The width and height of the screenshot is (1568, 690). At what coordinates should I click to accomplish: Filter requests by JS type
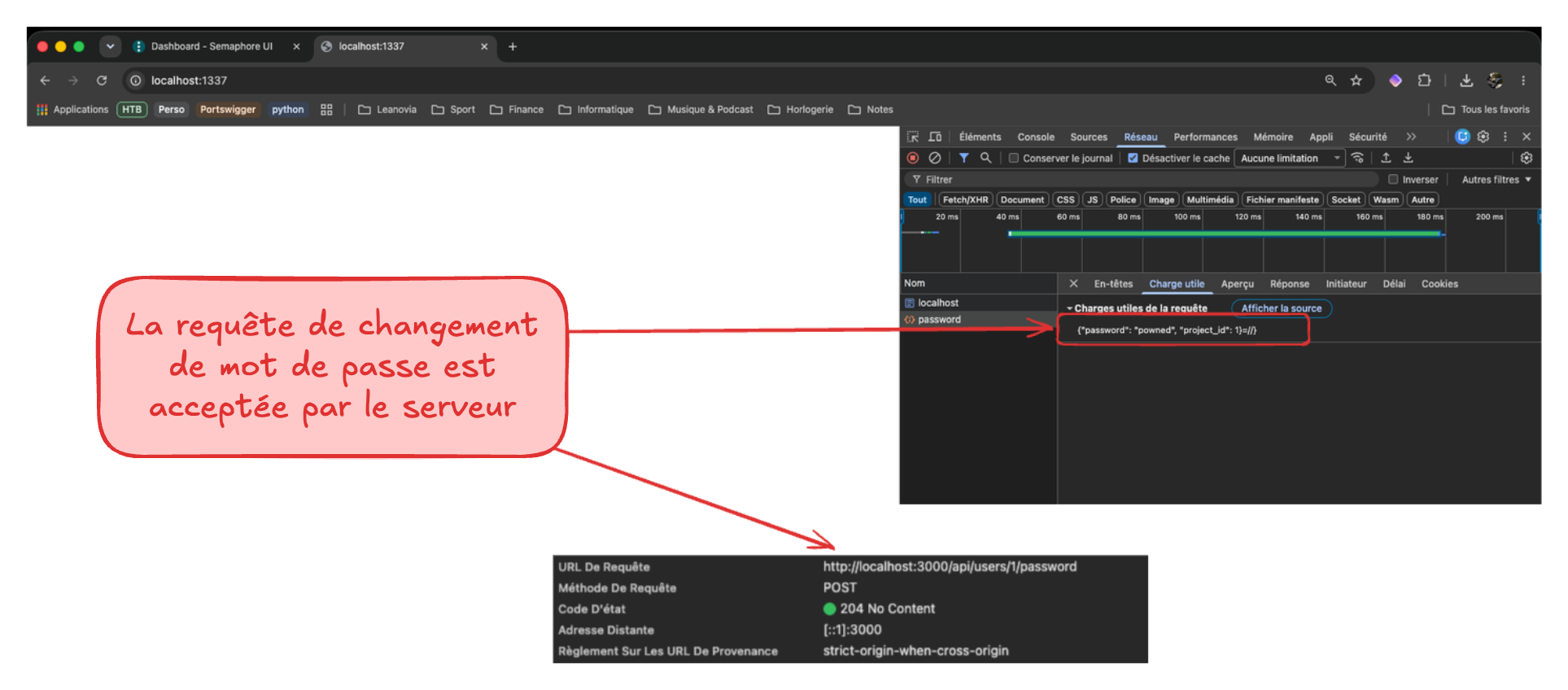click(x=1093, y=200)
